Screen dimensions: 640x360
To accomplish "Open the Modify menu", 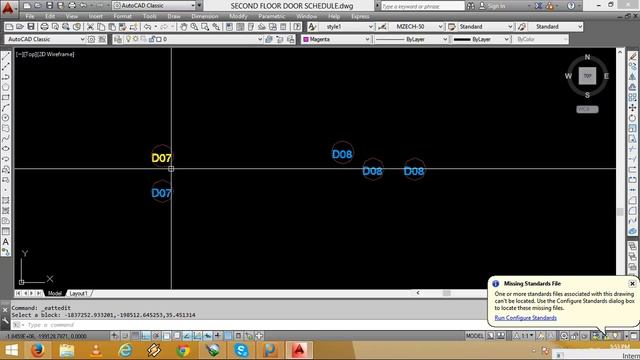I will [x=238, y=16].
